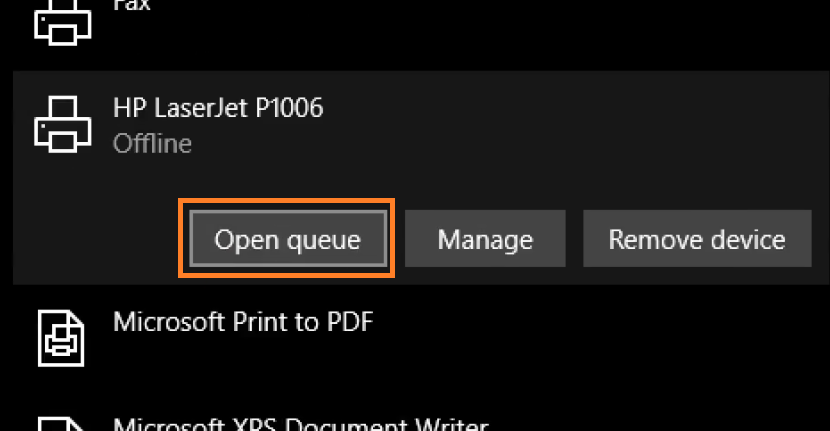Click empty space left of Open queue button

pos(100,240)
